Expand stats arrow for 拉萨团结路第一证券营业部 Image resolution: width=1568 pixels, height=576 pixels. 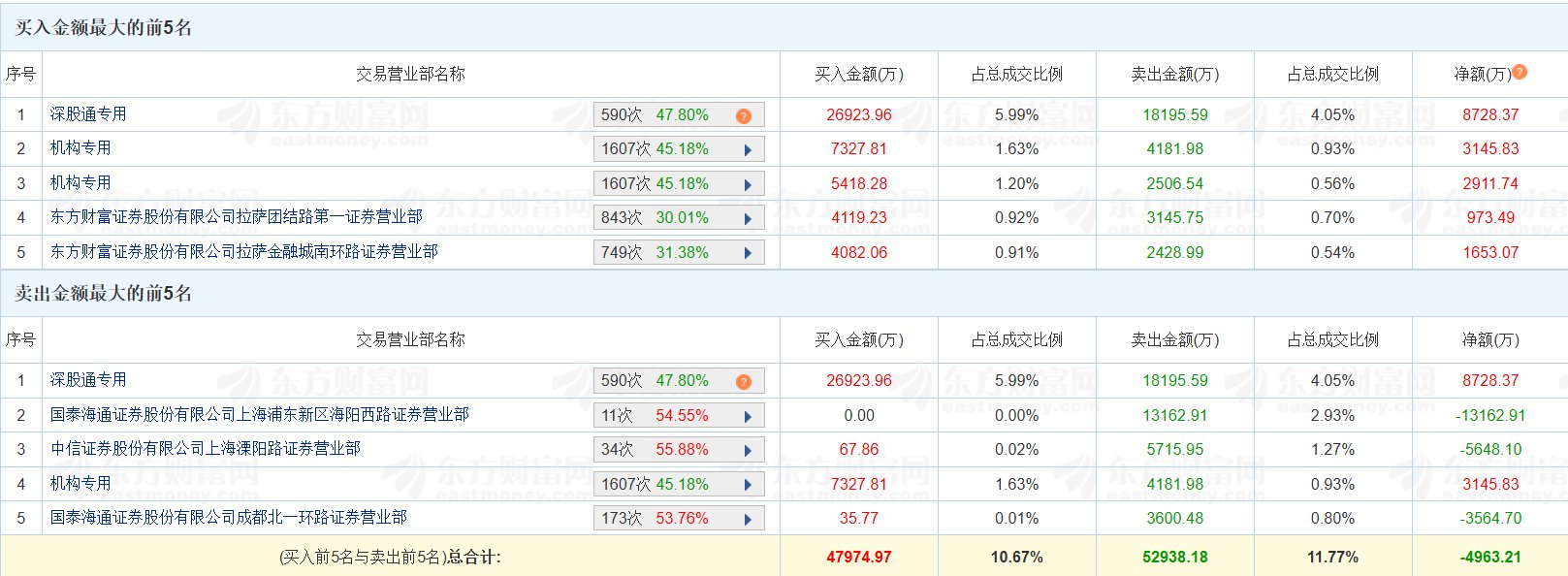pyautogui.click(x=748, y=218)
